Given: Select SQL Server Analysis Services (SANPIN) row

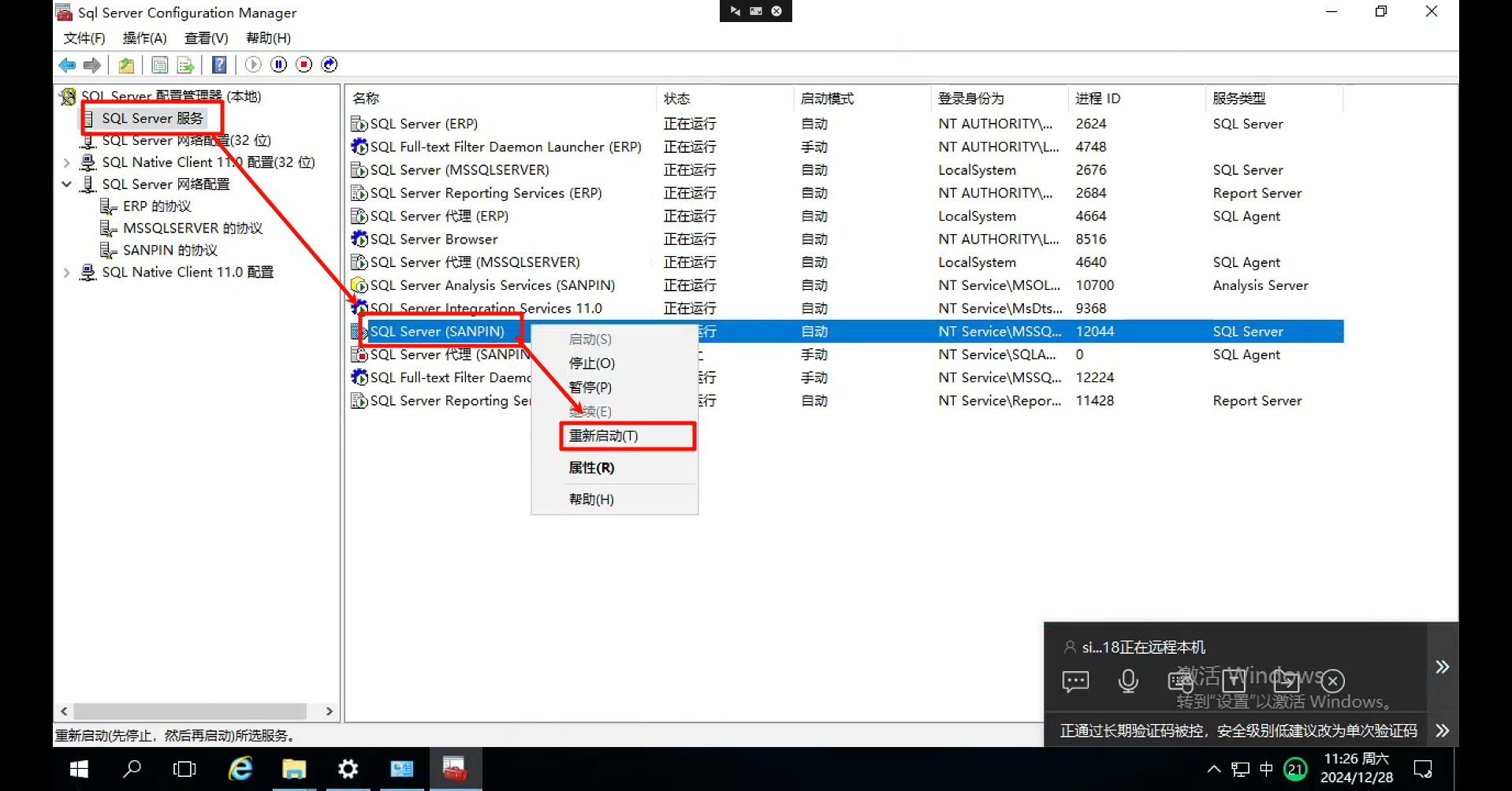Looking at the screenshot, I should pos(846,285).
